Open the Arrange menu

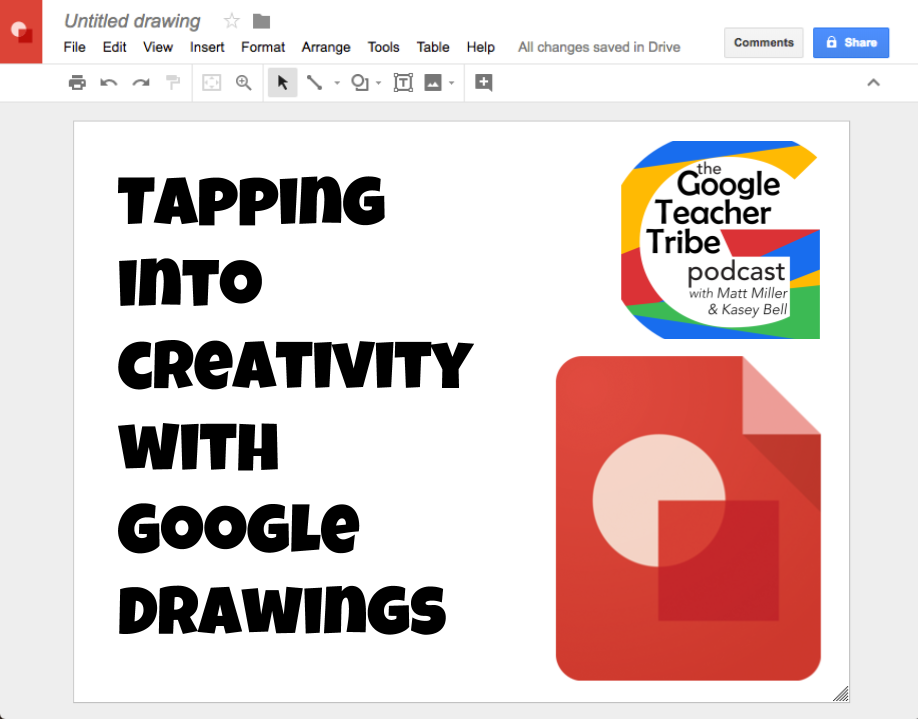pos(326,47)
